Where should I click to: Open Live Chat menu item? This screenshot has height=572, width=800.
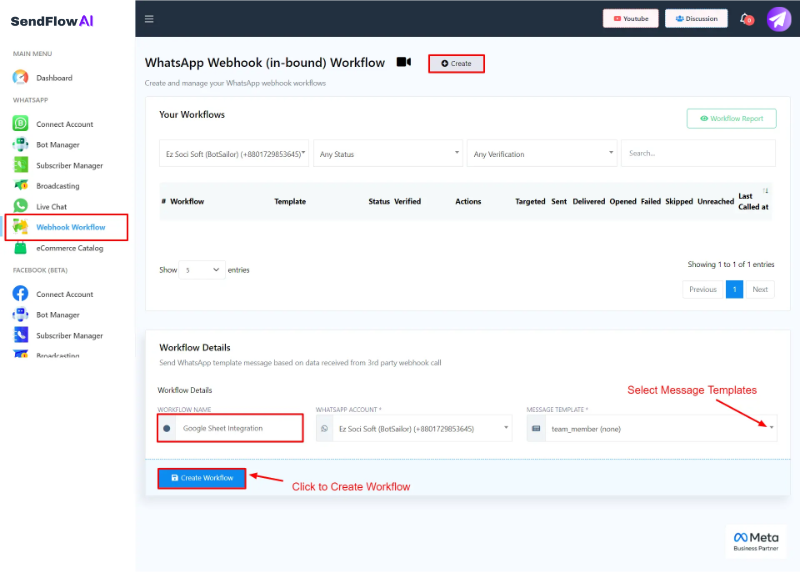click(52, 207)
